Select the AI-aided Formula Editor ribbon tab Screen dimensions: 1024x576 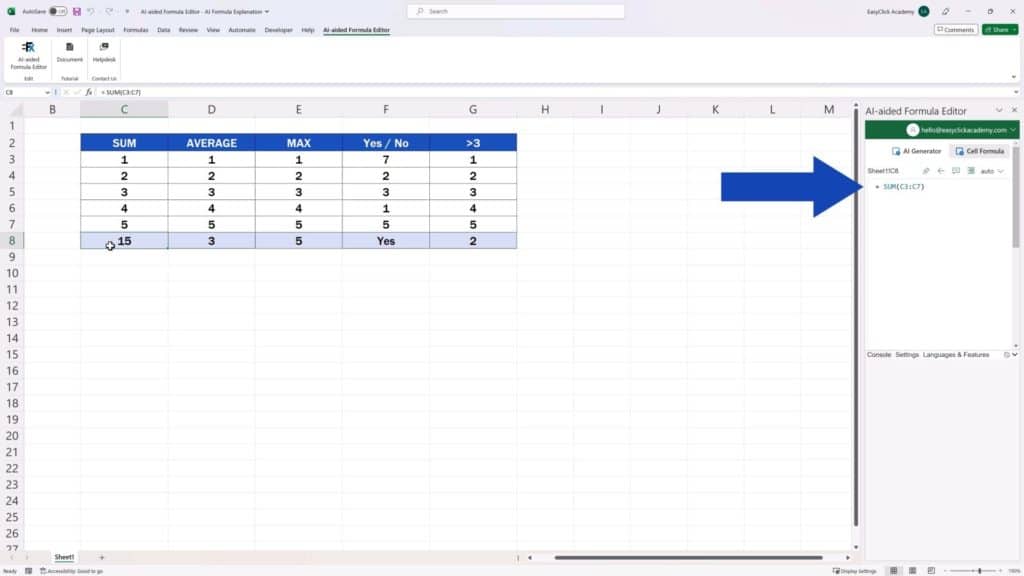pyautogui.click(x=356, y=30)
